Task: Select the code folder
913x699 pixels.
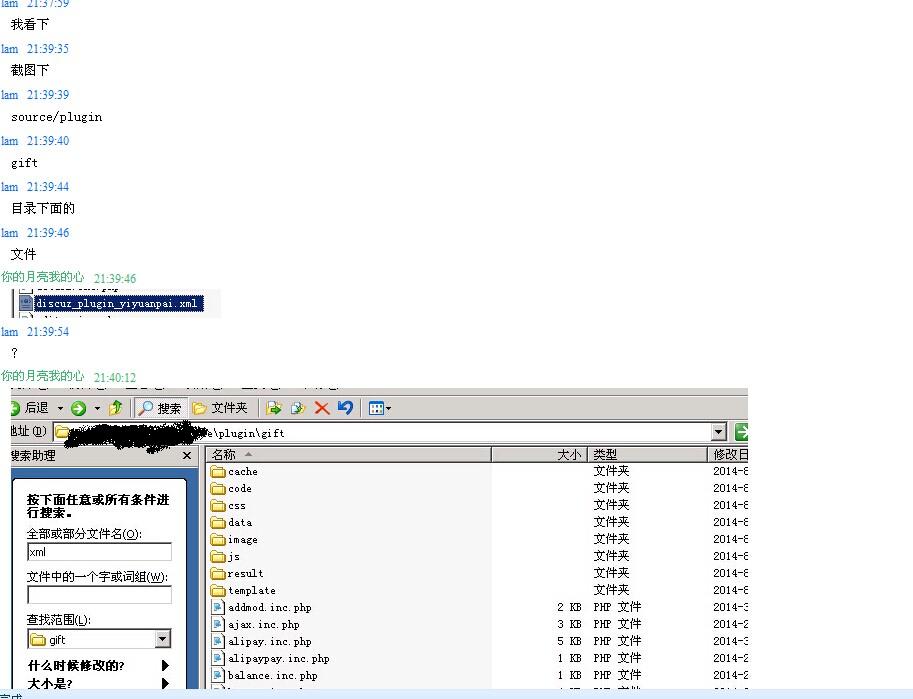Action: (231, 488)
